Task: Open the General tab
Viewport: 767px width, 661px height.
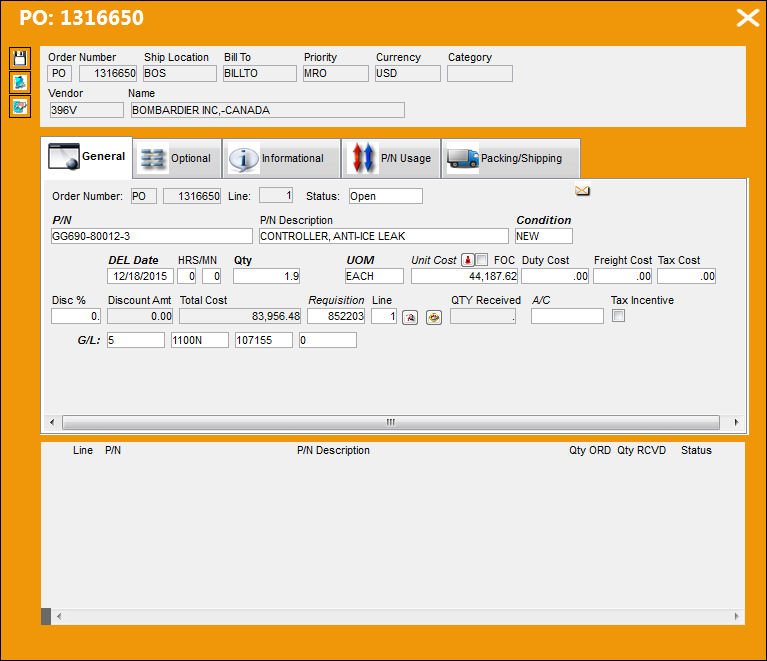Action: tap(87, 157)
